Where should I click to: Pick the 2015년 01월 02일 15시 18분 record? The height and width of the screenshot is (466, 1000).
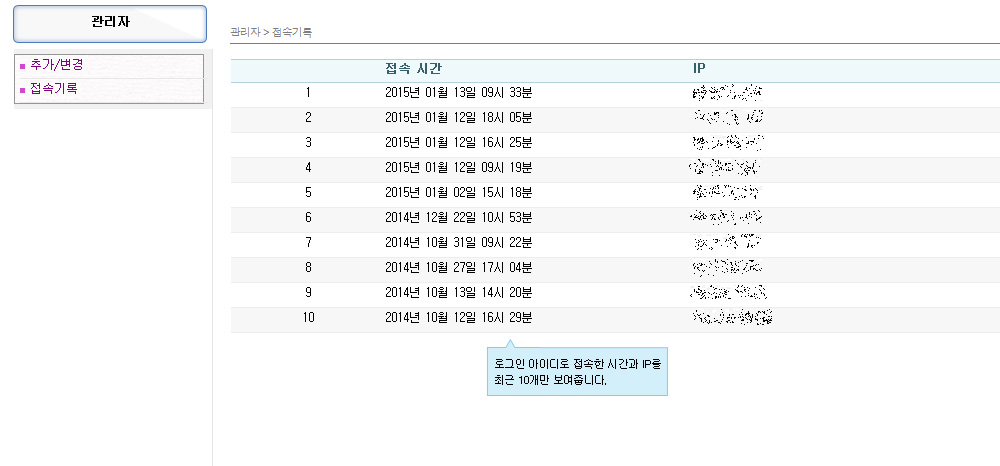459,193
